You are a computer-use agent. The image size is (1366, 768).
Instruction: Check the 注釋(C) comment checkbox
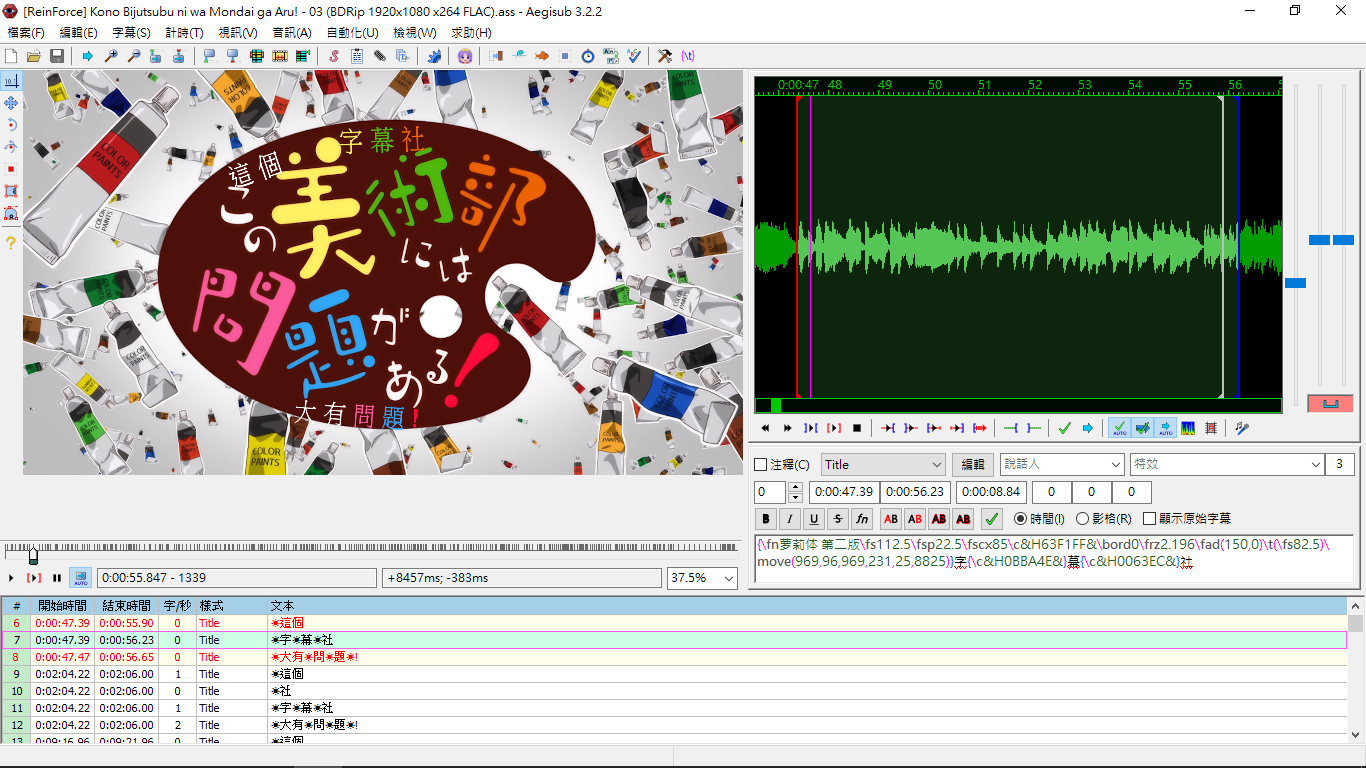point(760,465)
